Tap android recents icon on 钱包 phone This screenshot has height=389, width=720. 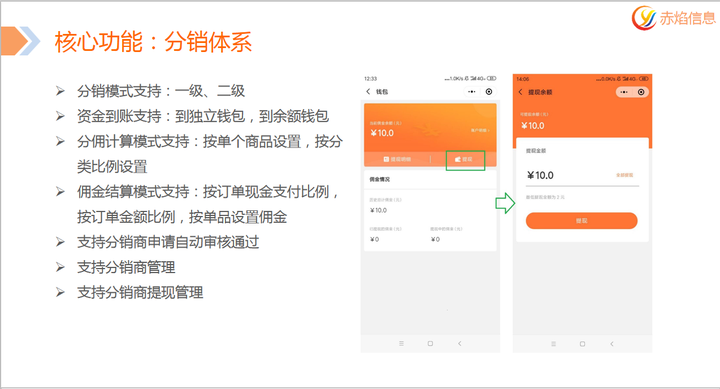(401, 343)
